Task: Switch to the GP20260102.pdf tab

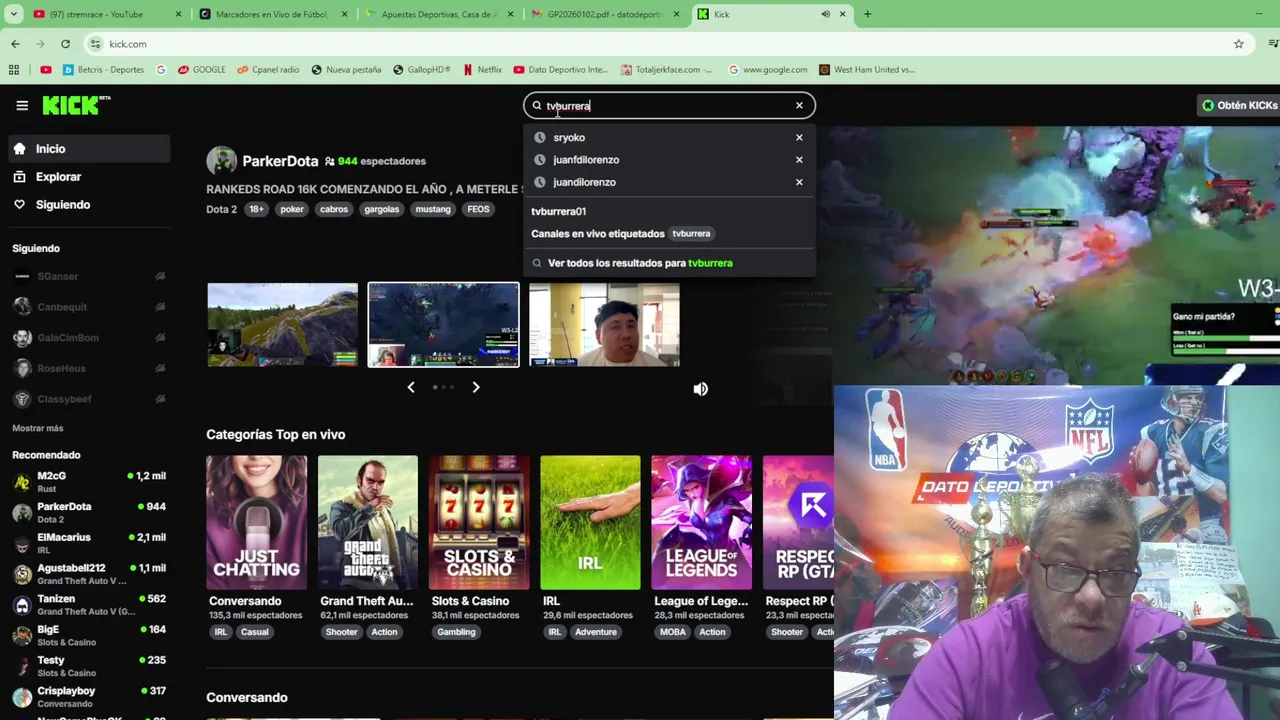Action: coord(605,14)
